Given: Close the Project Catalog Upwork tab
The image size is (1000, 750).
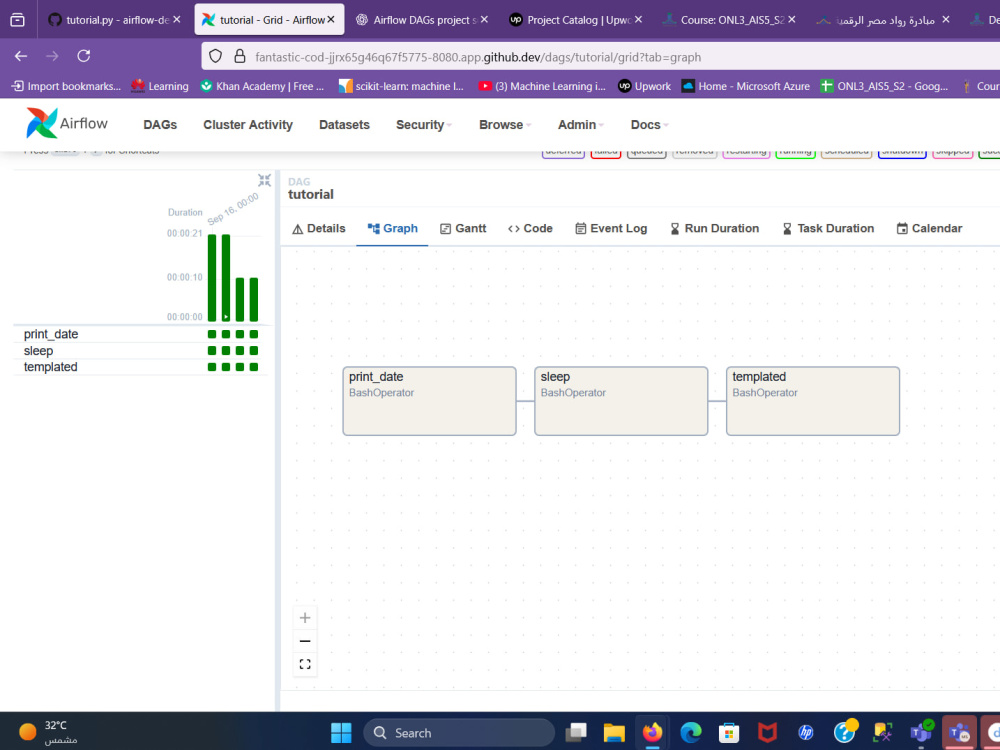Looking at the screenshot, I should (x=638, y=20).
